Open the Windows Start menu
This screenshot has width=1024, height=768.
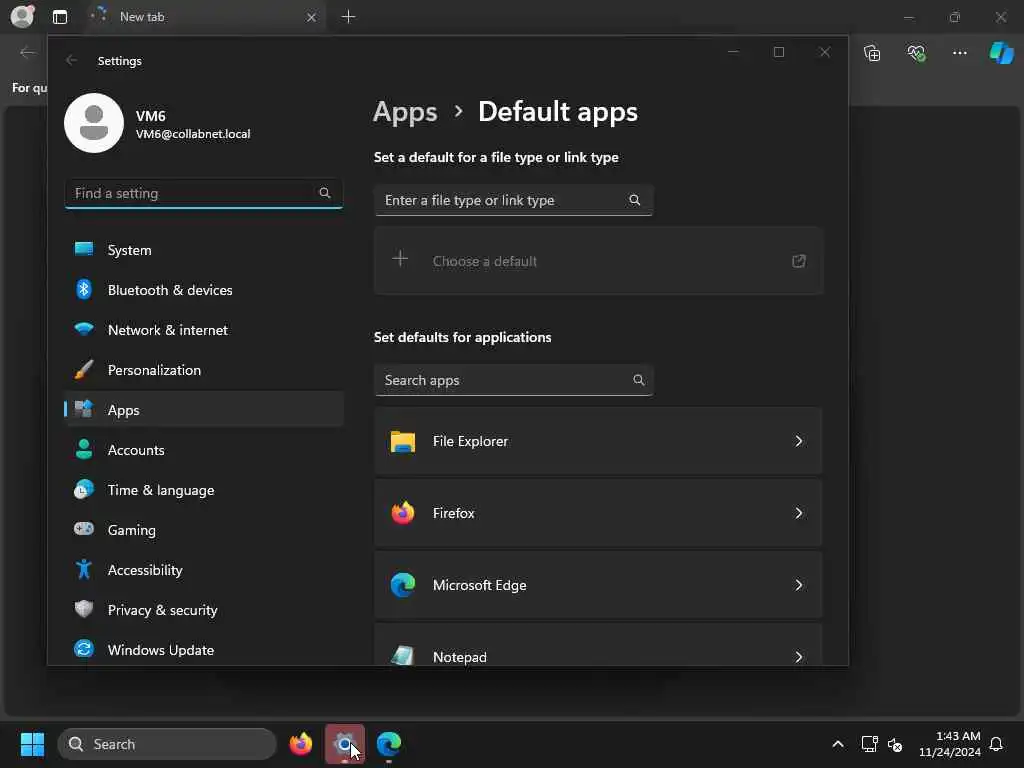pyautogui.click(x=32, y=744)
